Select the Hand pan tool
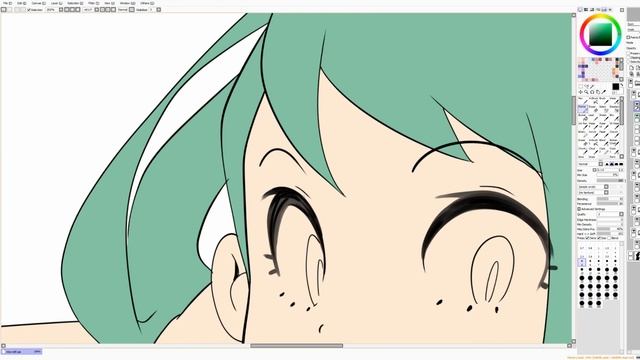 tap(598, 92)
